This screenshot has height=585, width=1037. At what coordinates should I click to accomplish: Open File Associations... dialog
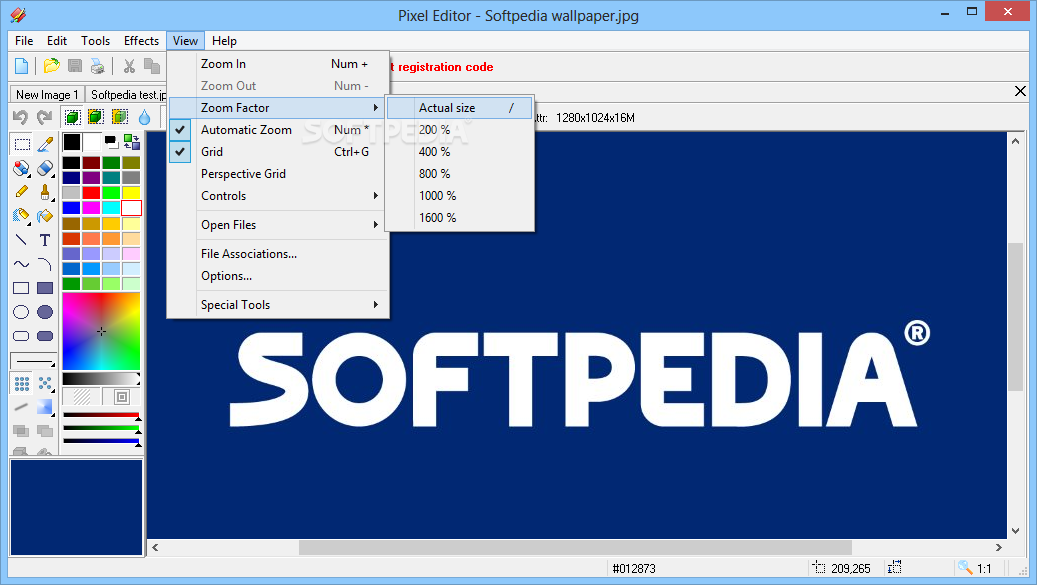click(278, 254)
